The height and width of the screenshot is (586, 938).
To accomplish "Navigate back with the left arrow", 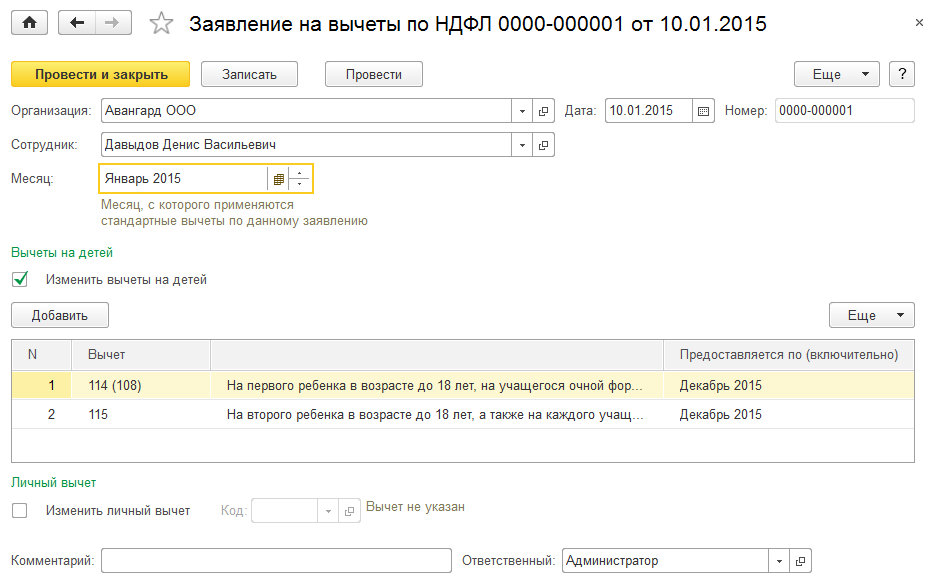I will pyautogui.click(x=77, y=23).
